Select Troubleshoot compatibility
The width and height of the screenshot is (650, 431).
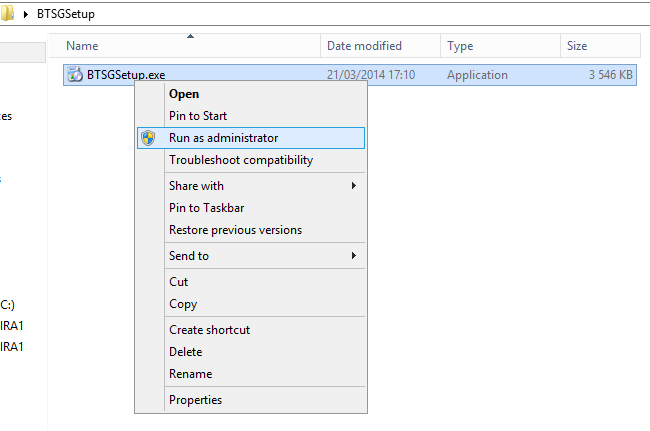241,160
